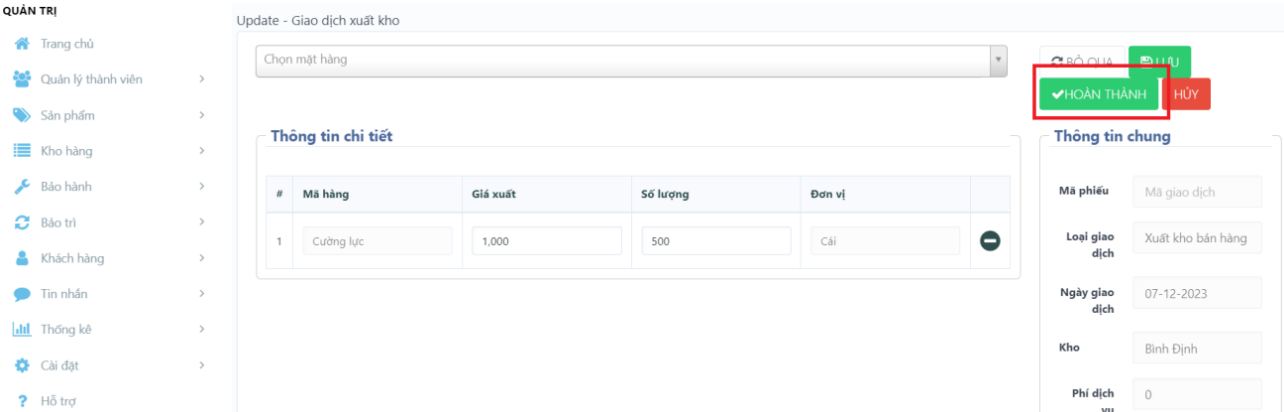The height and width of the screenshot is (412, 1284).
Task: Open Trang chủ menu item
Action: 67,44
